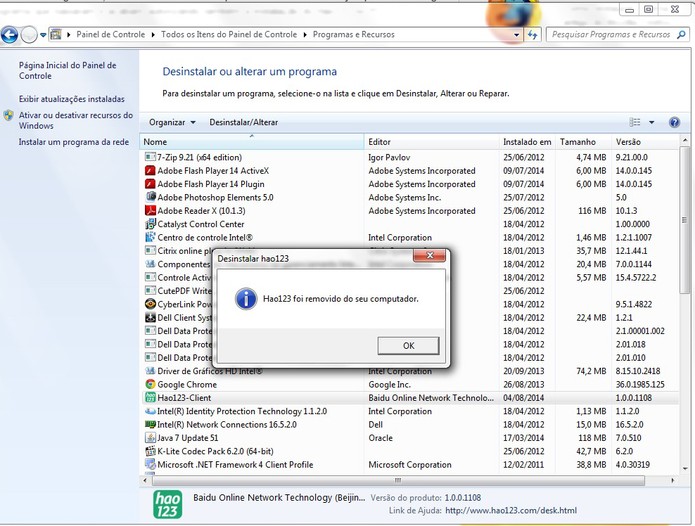Click the refresh icon beside address bar
Image resolution: width=695 pixels, height=526 pixels.
pyautogui.click(x=533, y=35)
